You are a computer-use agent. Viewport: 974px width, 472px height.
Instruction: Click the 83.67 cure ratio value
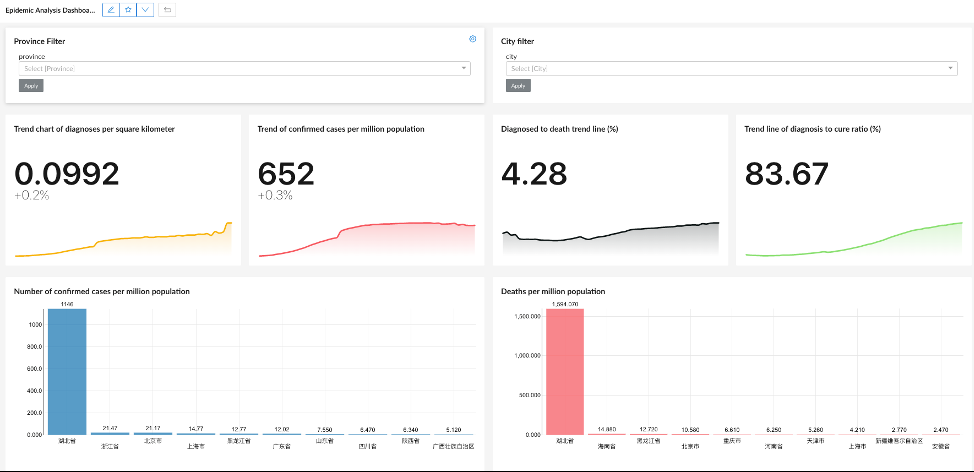click(x=786, y=174)
